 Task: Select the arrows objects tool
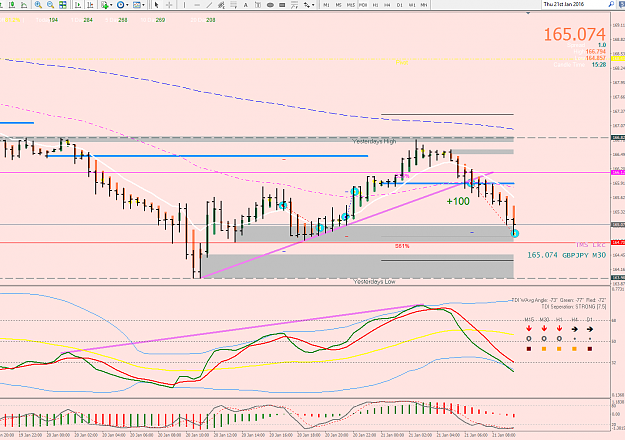[307, 5]
